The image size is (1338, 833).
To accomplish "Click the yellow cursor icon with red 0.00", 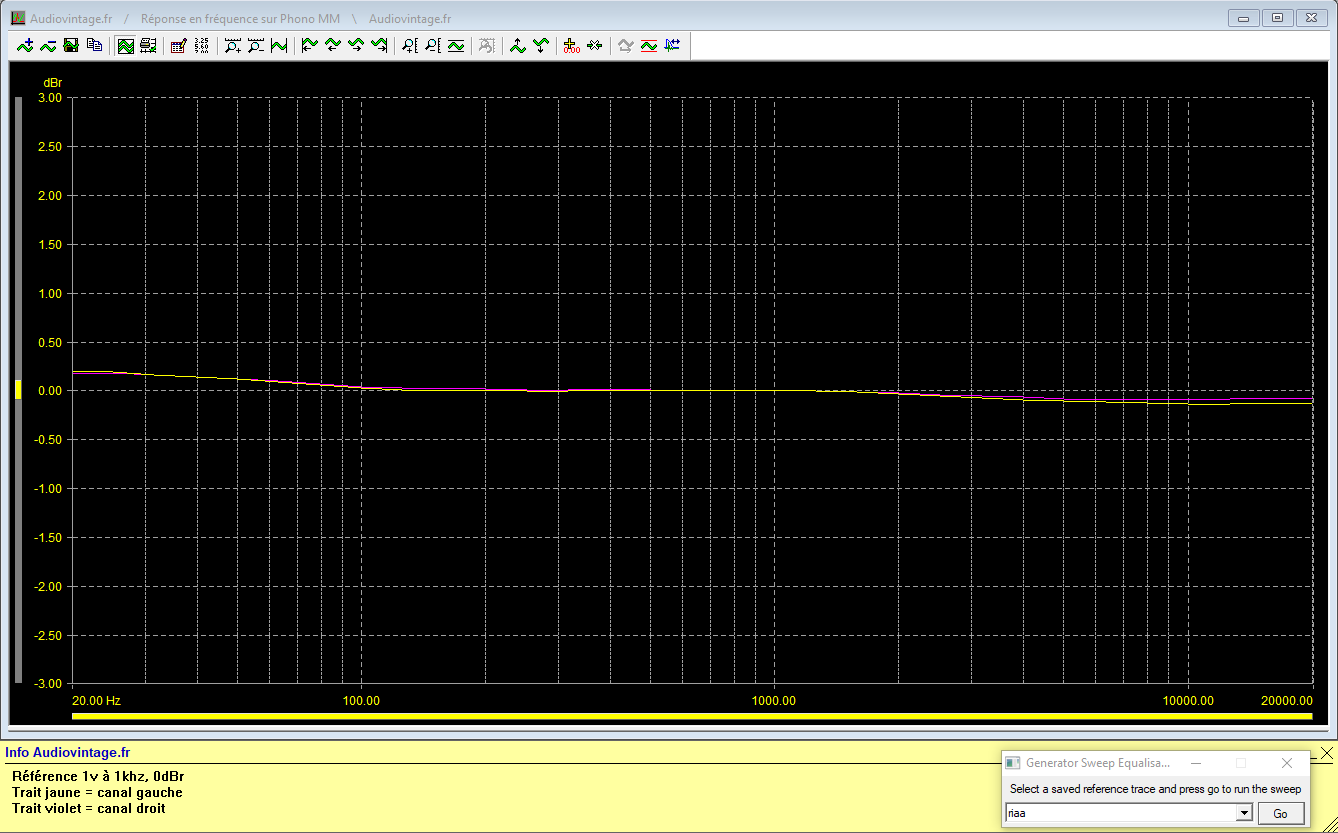I will click(x=572, y=45).
